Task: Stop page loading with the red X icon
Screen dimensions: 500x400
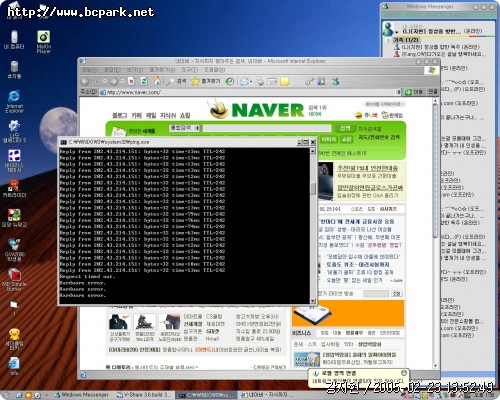Action: pos(132,81)
